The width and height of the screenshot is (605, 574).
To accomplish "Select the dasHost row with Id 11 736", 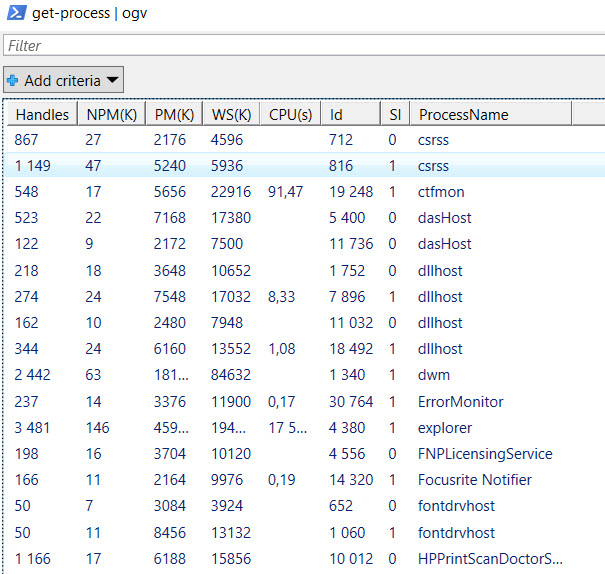I will pos(305,244).
